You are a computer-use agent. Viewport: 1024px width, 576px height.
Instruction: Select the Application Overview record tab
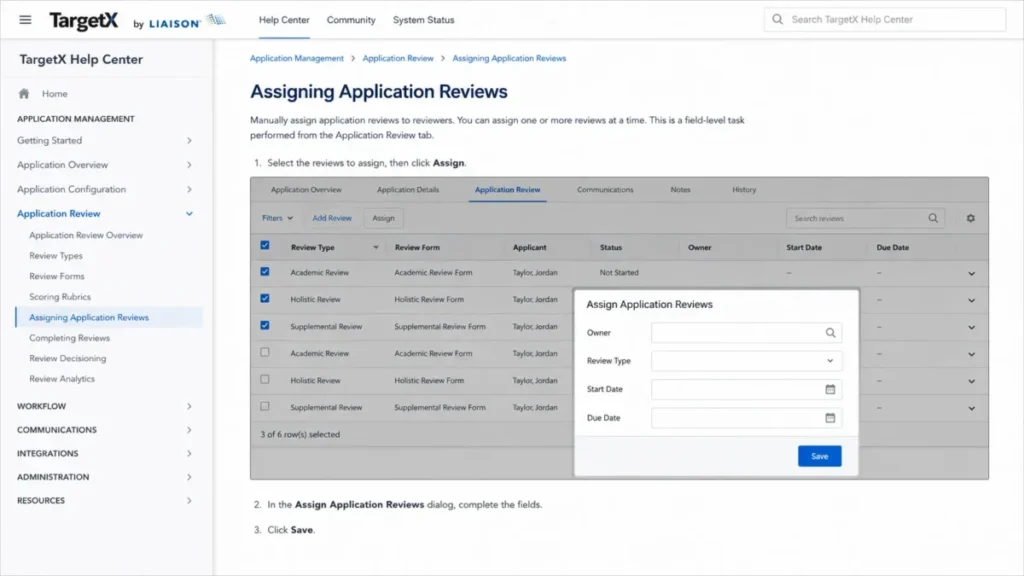pyautogui.click(x=306, y=189)
